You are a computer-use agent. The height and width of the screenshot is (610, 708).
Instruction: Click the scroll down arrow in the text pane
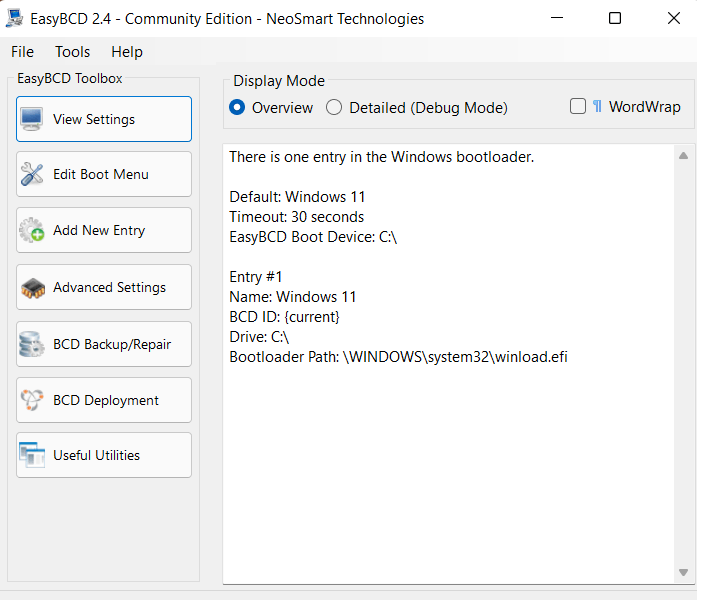click(684, 572)
